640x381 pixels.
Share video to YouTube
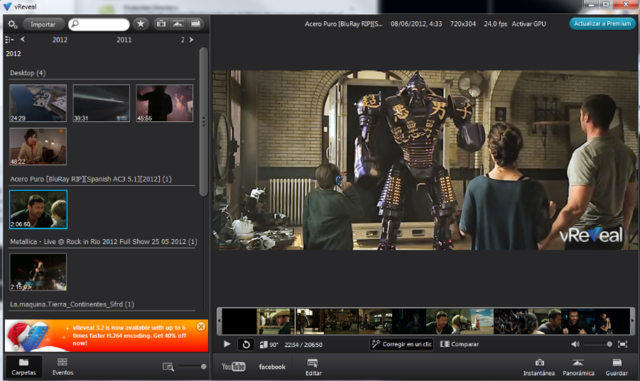tap(233, 367)
